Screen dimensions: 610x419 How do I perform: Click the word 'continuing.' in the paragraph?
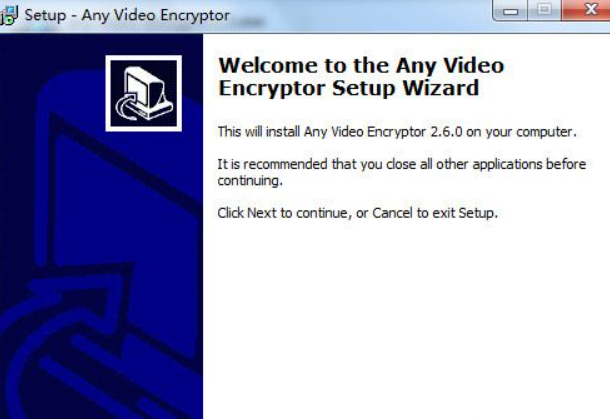point(250,181)
